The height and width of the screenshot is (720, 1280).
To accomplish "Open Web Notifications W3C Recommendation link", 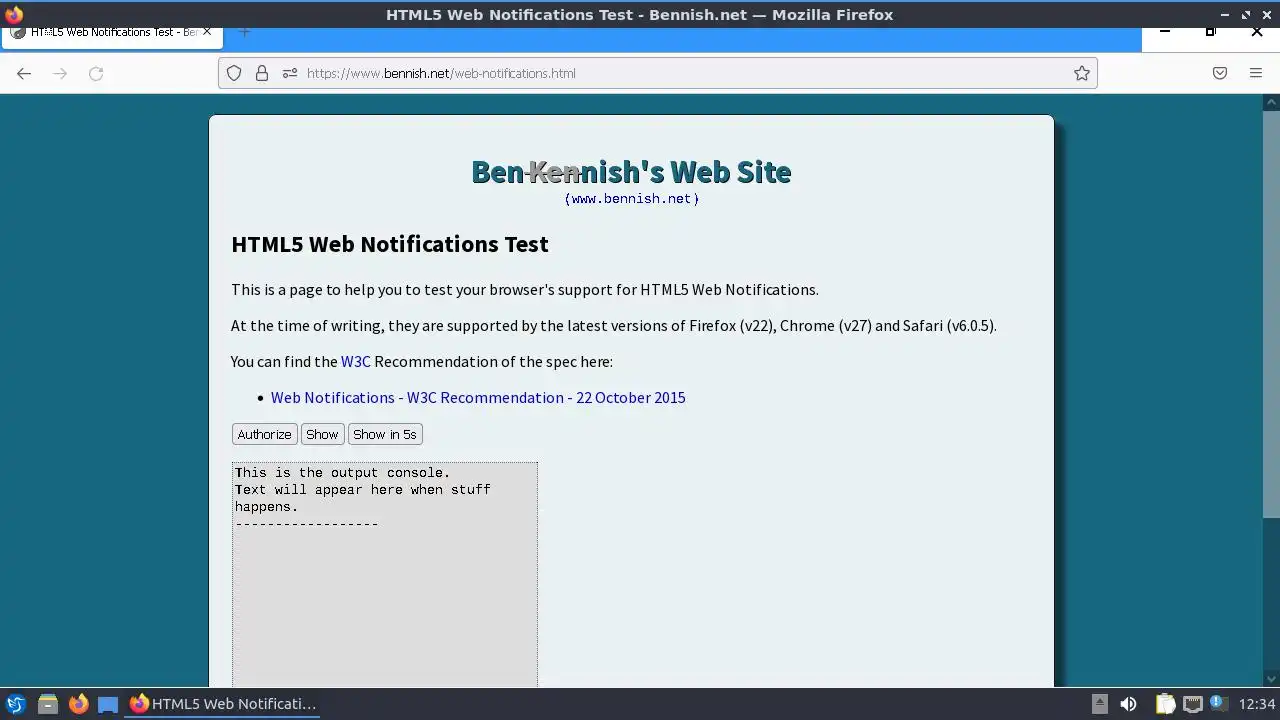I will coord(478,397).
